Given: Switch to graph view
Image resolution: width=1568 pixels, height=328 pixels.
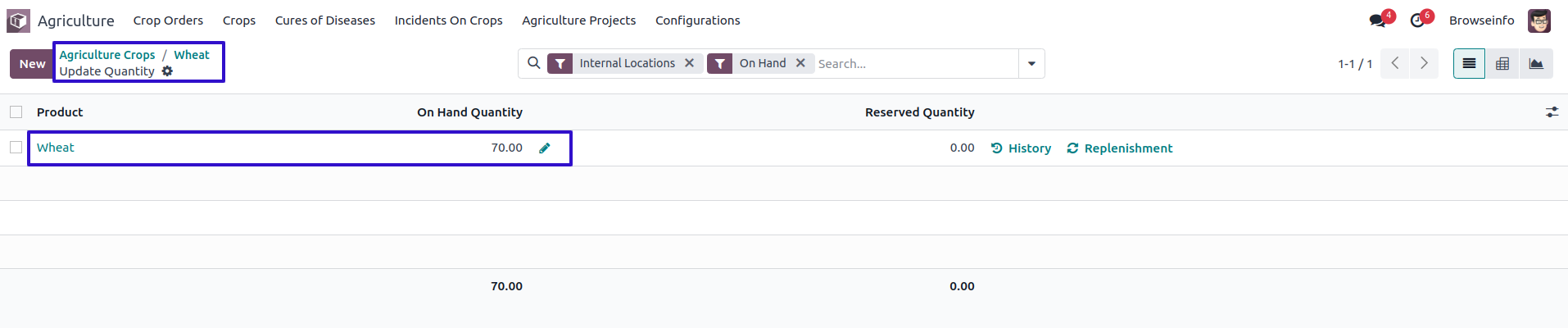Looking at the screenshot, I should [x=1536, y=64].
